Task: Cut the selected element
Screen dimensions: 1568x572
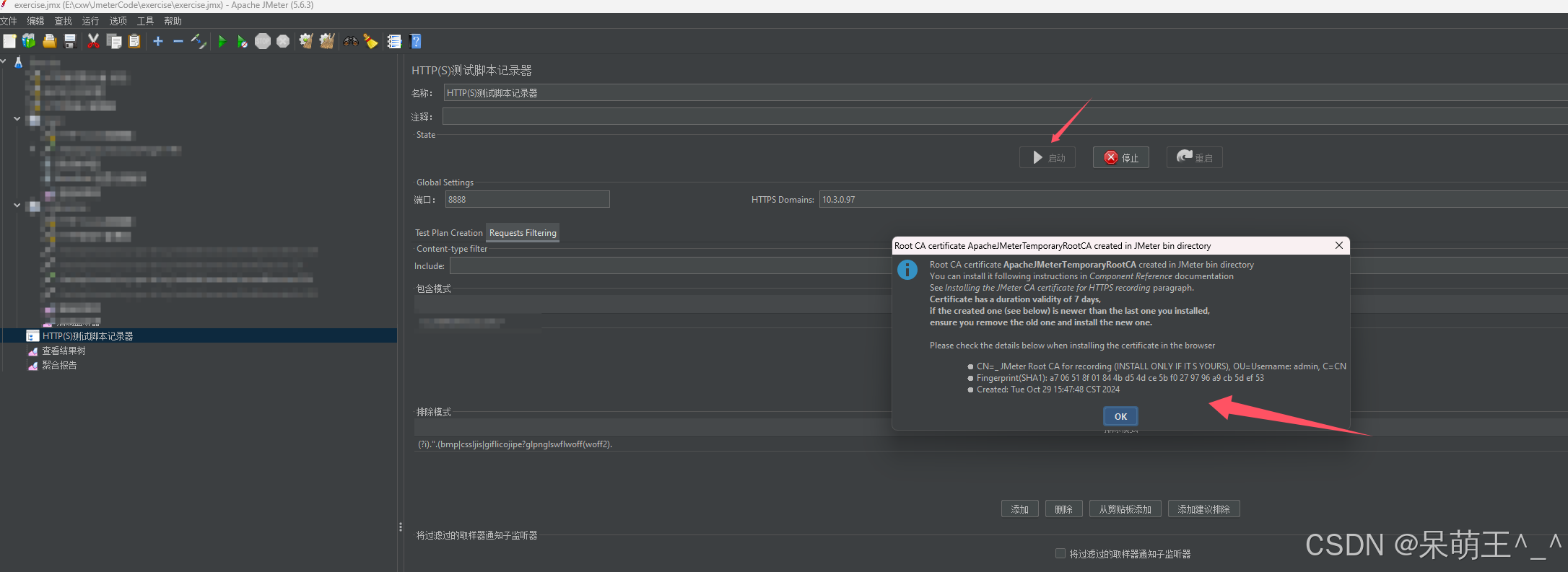Action: (x=93, y=41)
